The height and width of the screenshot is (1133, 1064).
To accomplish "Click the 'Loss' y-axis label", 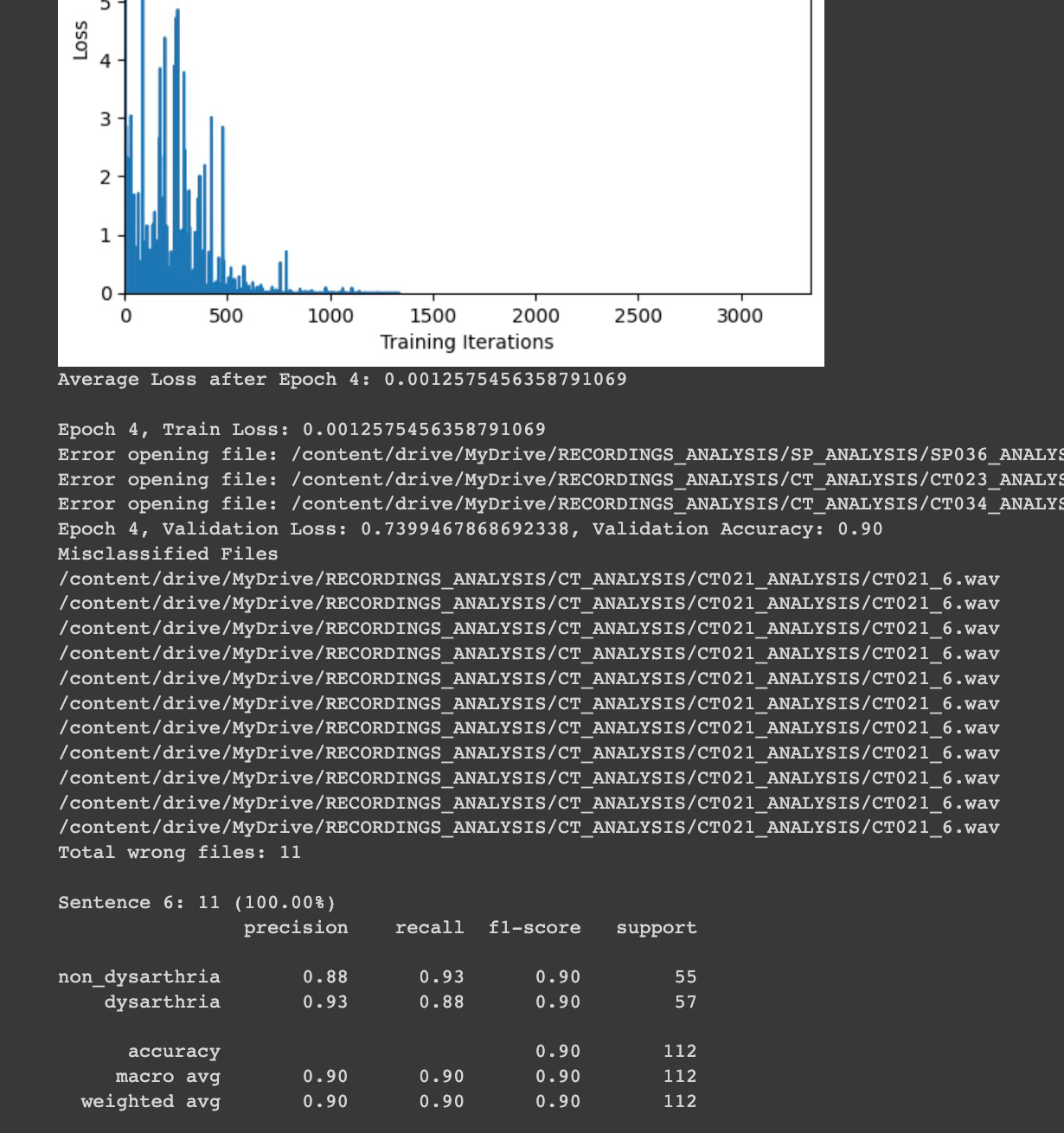I will coord(80,41).
